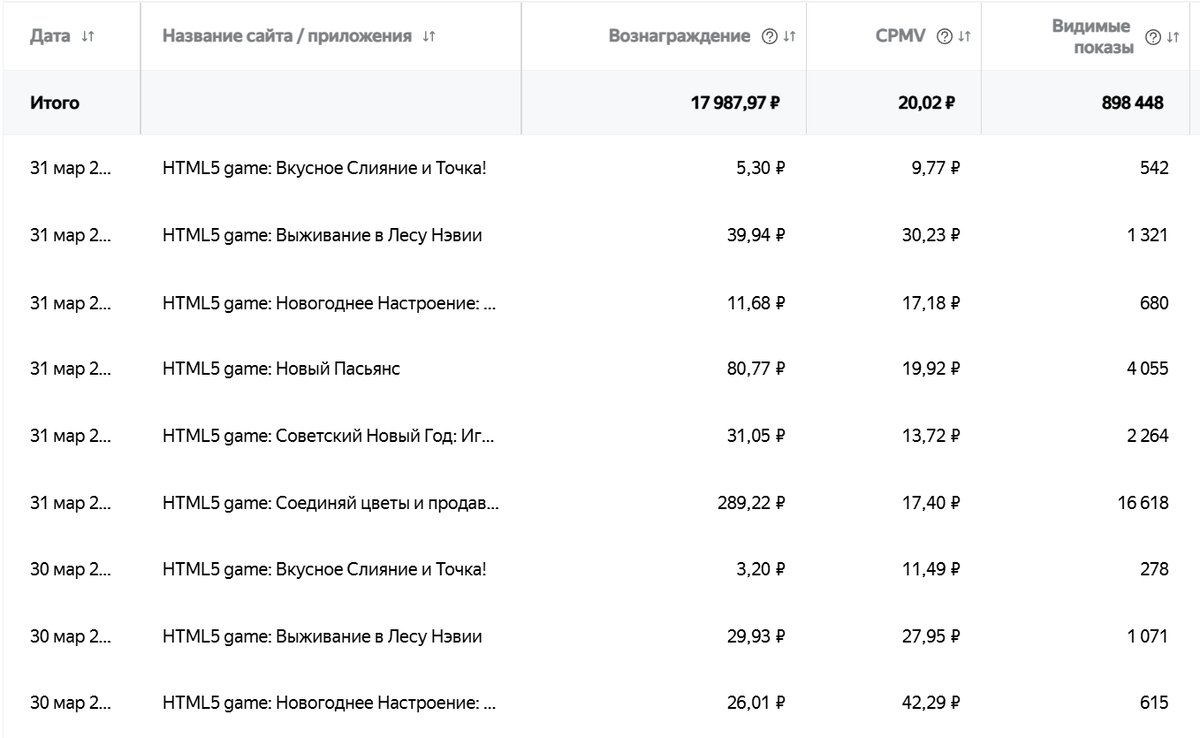Image resolution: width=1200 pixels, height=738 pixels.
Task: Select CPMV value 30,23 ₽
Action: tap(931, 235)
